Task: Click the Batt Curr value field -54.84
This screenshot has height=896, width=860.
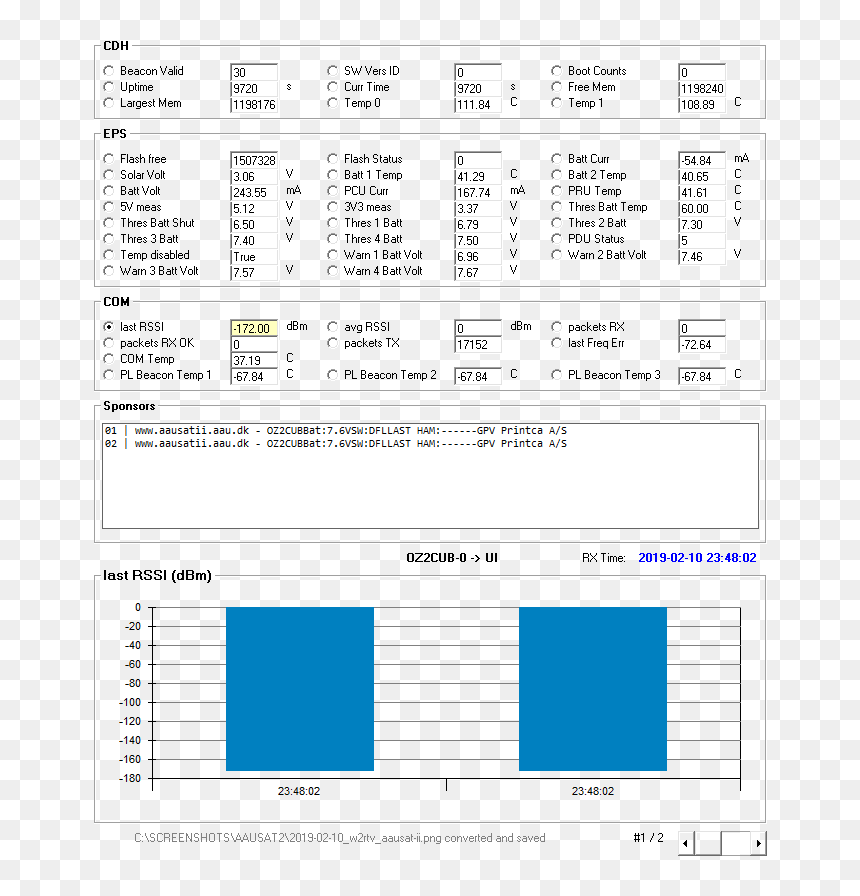Action: tap(702, 160)
